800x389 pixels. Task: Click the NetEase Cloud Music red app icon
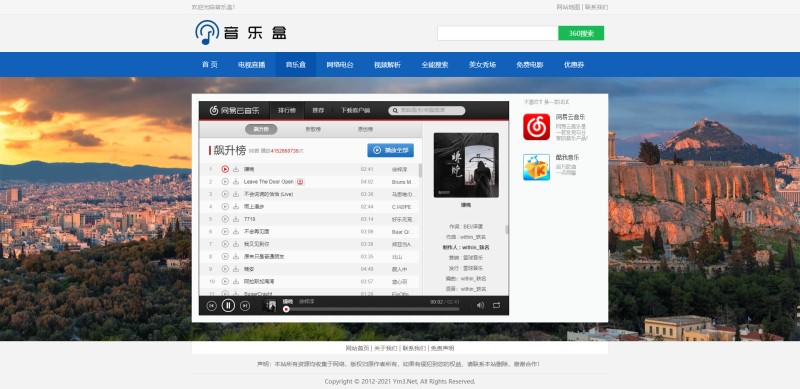(536, 127)
